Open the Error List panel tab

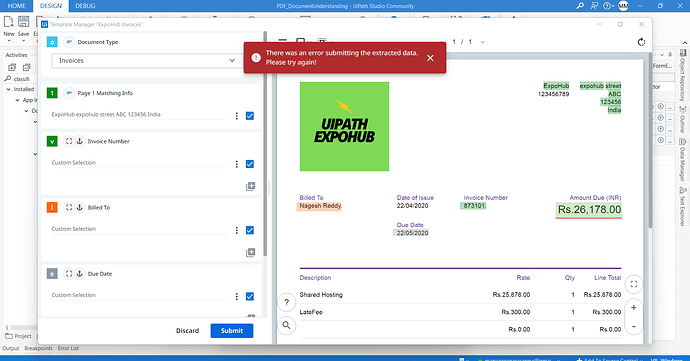[68, 348]
